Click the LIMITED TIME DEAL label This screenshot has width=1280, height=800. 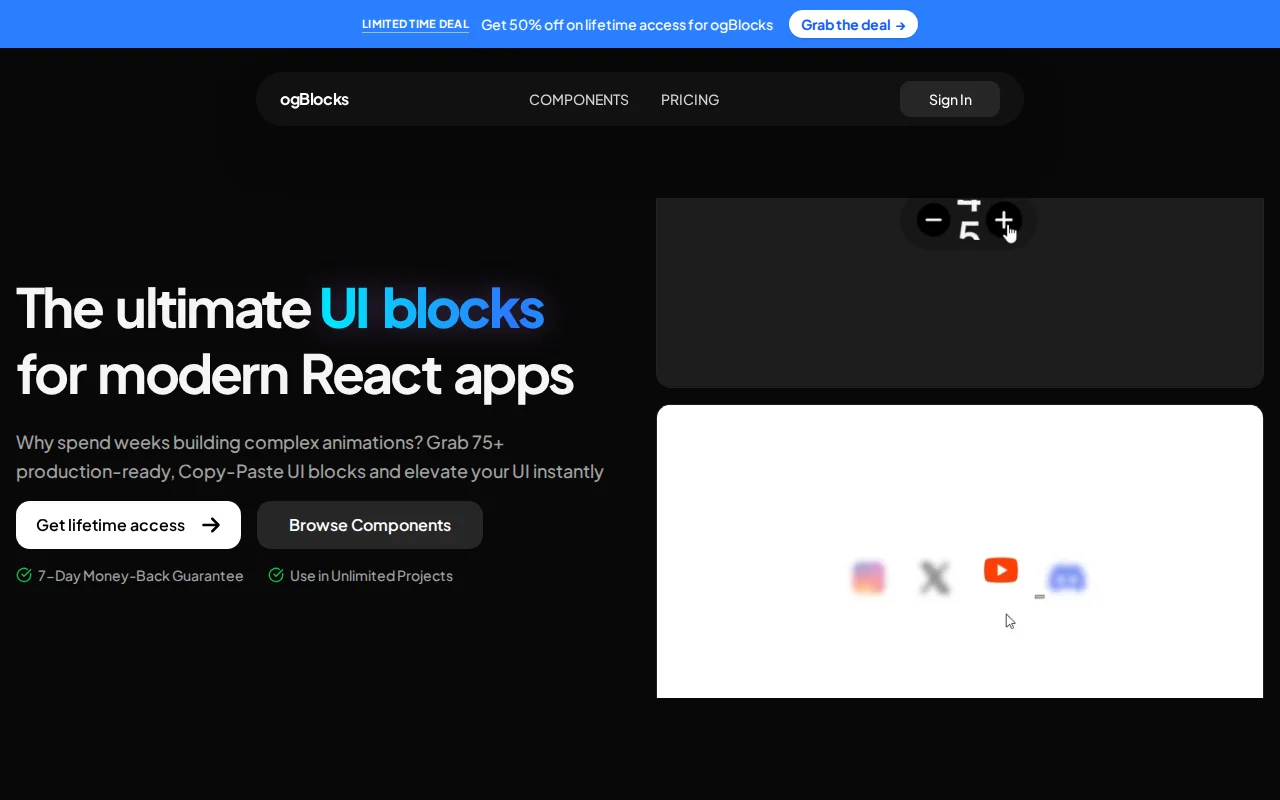click(x=415, y=24)
